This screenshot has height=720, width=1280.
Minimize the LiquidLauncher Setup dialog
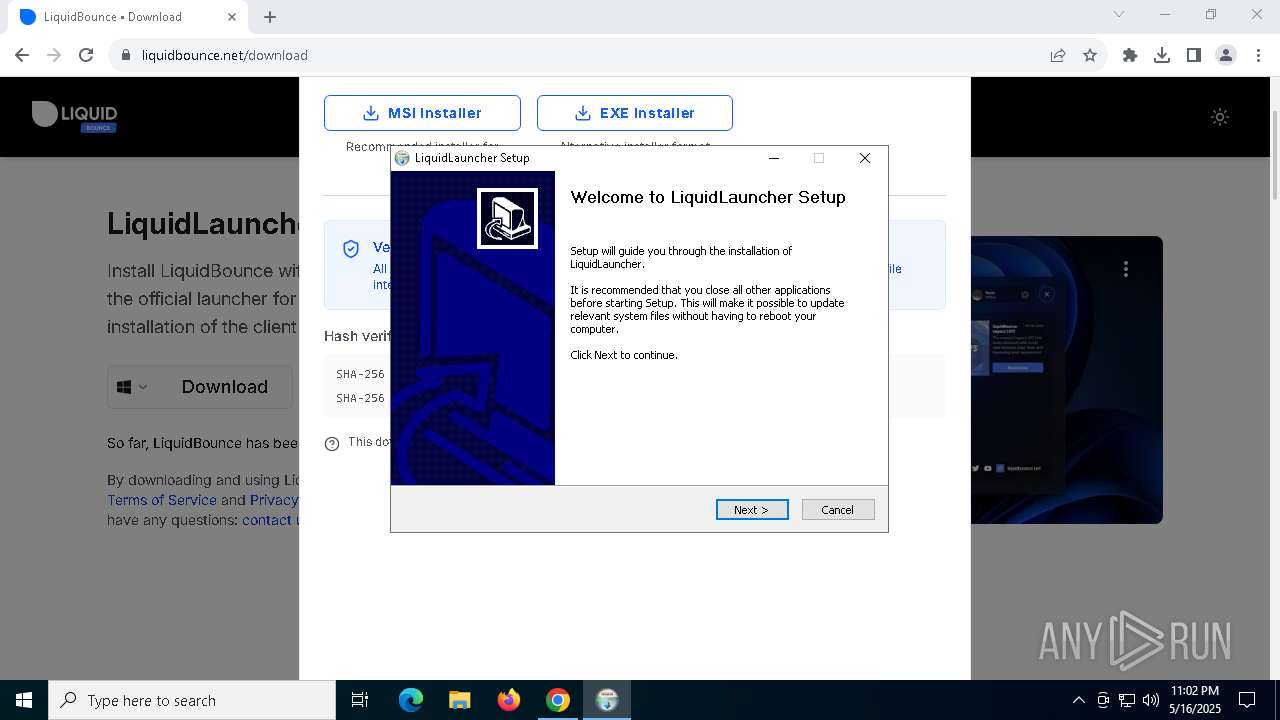coord(773,158)
